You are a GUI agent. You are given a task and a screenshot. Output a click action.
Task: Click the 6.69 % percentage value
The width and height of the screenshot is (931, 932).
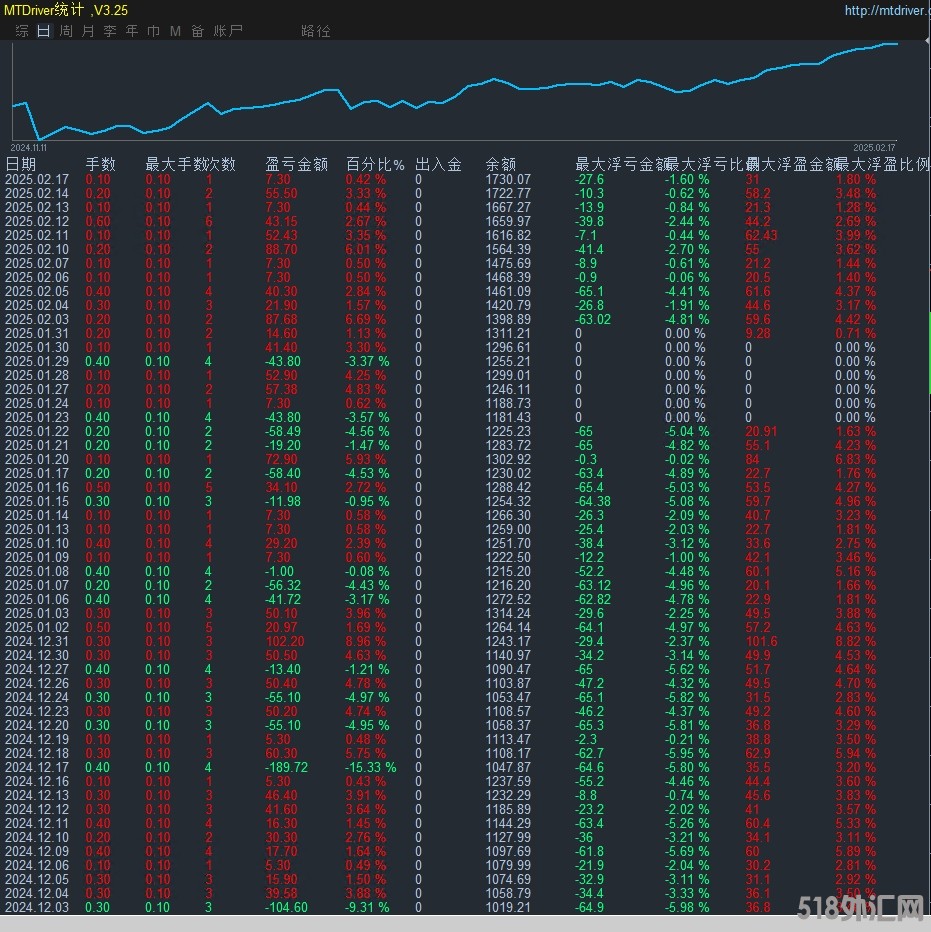tap(366, 319)
